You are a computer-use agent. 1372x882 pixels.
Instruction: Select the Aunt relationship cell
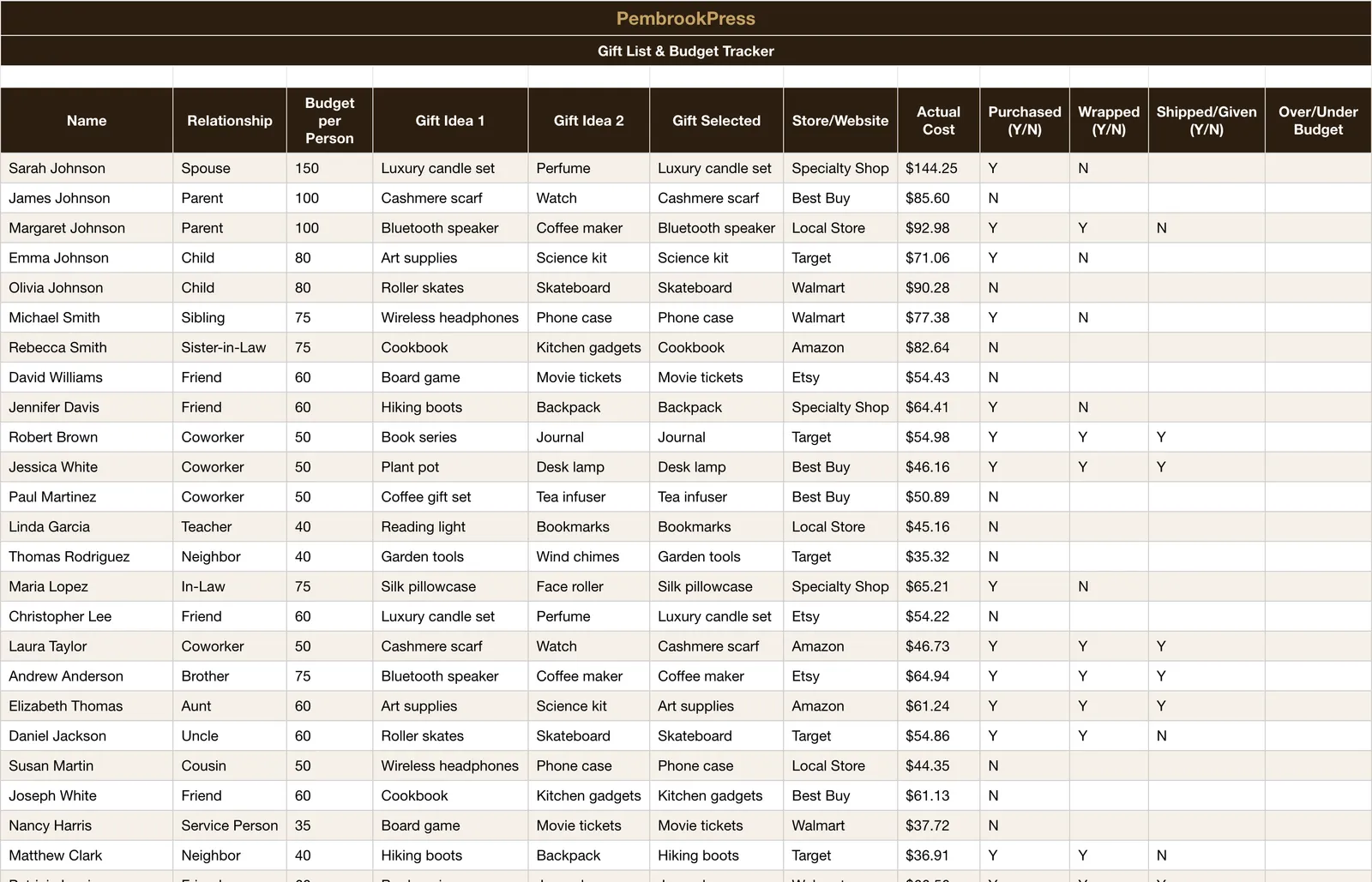pyautogui.click(x=230, y=705)
